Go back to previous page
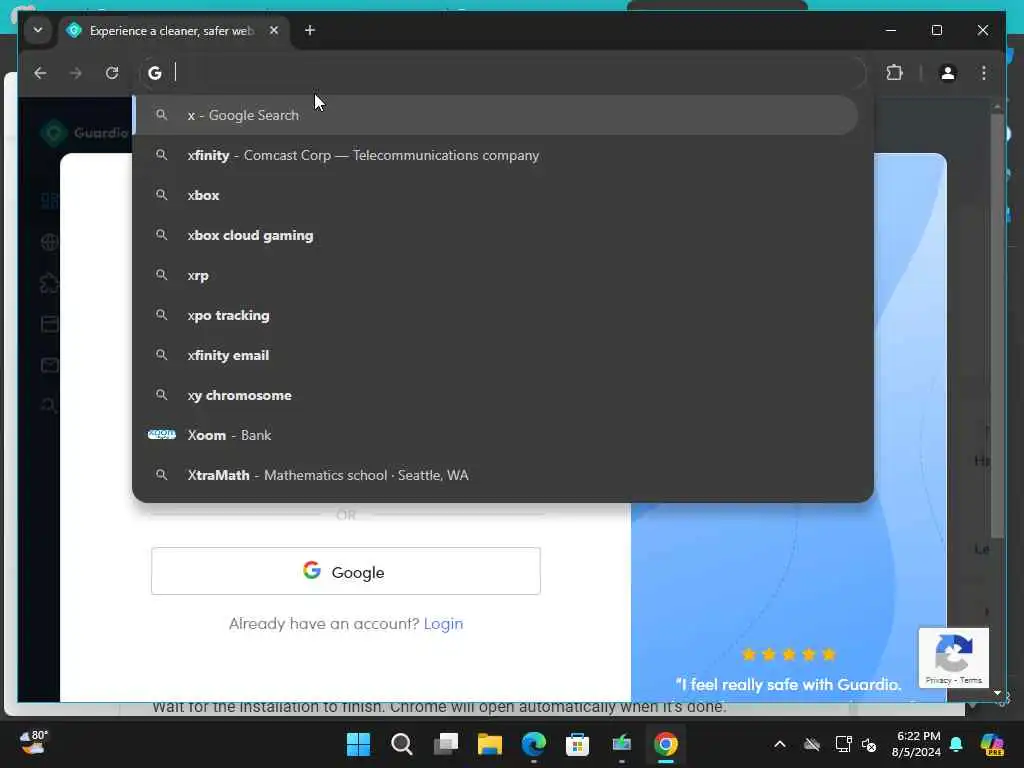The width and height of the screenshot is (1024, 768). click(x=40, y=73)
